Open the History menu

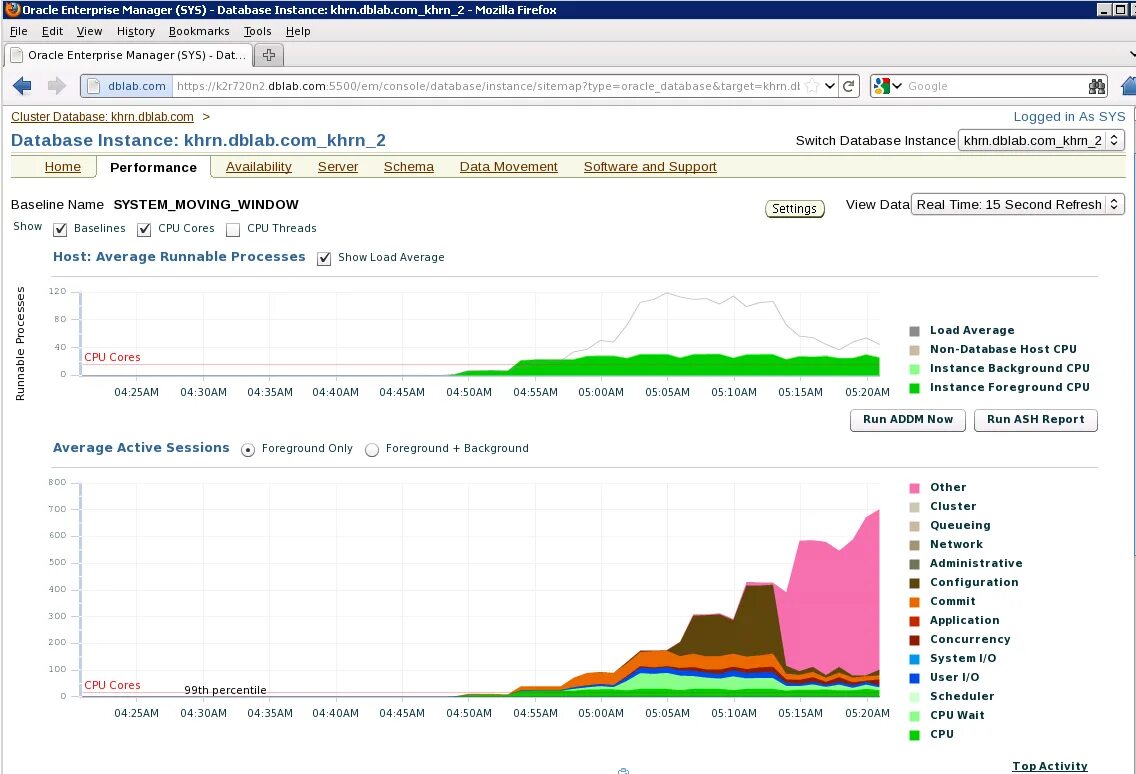pyautogui.click(x=135, y=31)
